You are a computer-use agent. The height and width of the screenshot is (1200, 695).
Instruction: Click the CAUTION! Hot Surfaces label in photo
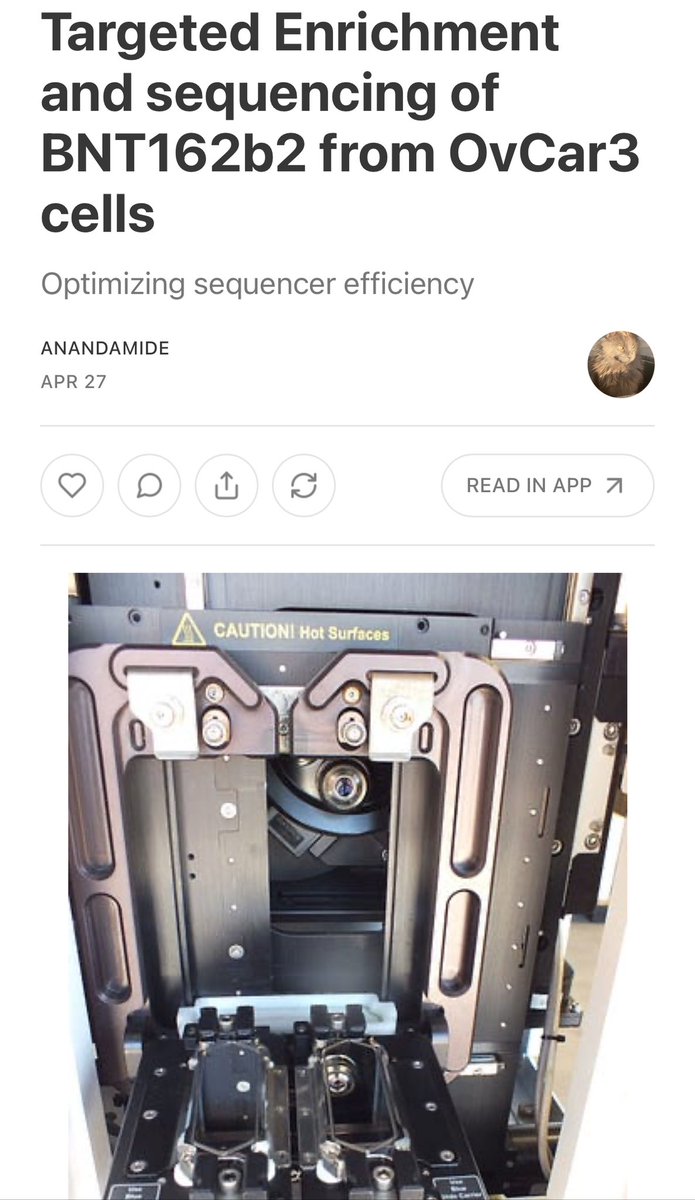click(301, 632)
